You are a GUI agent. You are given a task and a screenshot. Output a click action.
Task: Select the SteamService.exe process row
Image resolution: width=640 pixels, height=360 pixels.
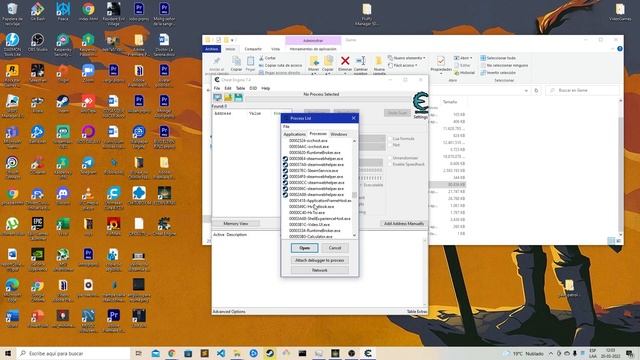click(x=317, y=171)
